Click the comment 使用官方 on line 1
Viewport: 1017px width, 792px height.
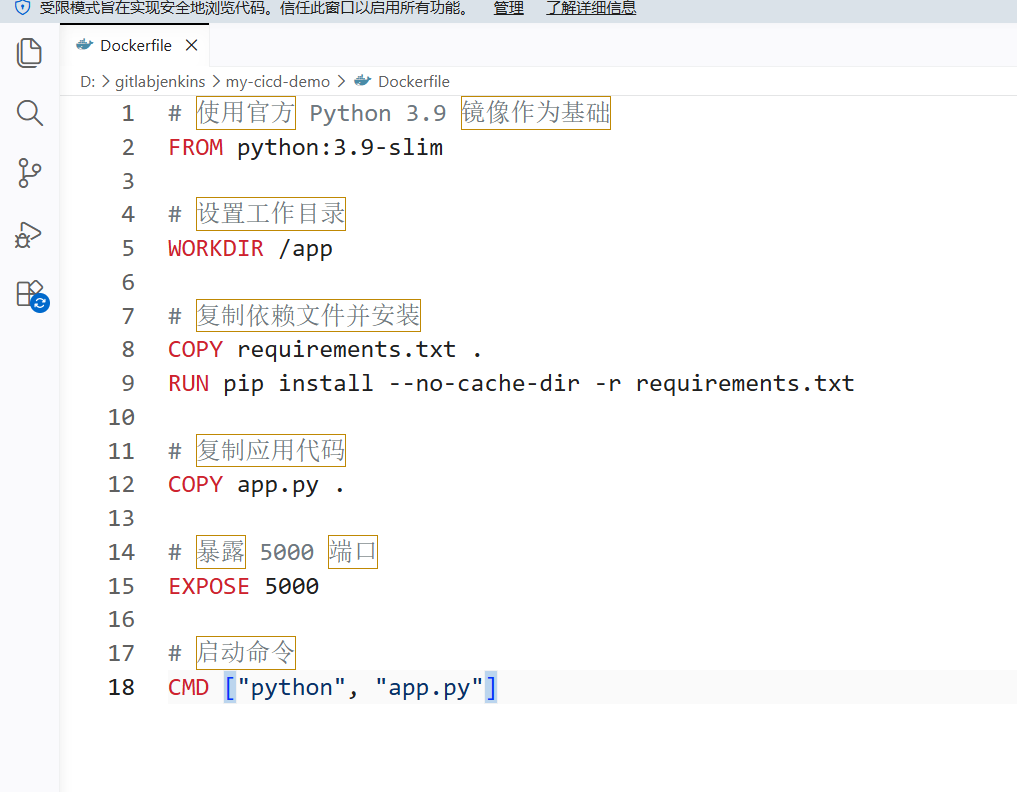(246, 113)
